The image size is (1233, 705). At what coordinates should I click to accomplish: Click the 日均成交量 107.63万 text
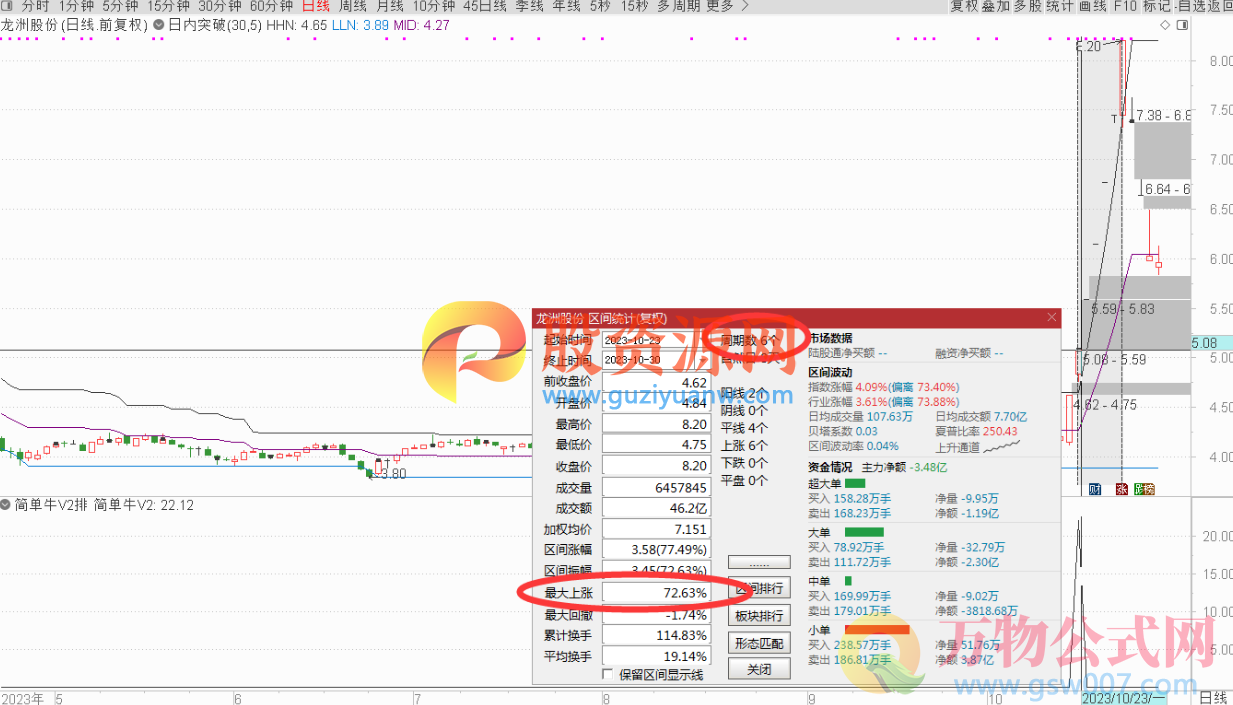pyautogui.click(x=860, y=417)
